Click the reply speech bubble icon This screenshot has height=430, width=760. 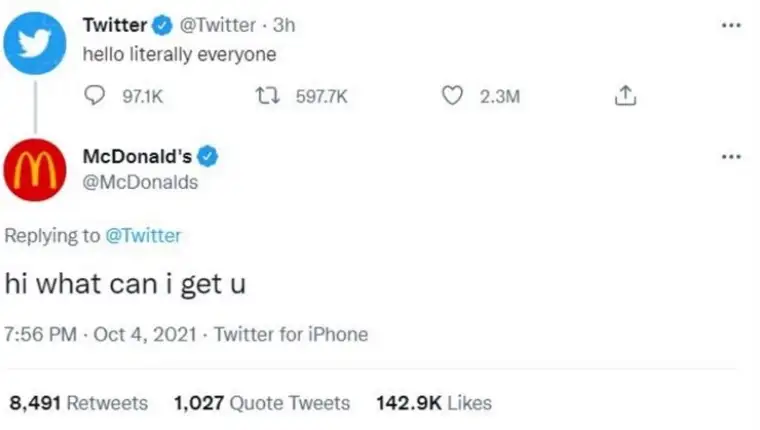click(x=94, y=96)
